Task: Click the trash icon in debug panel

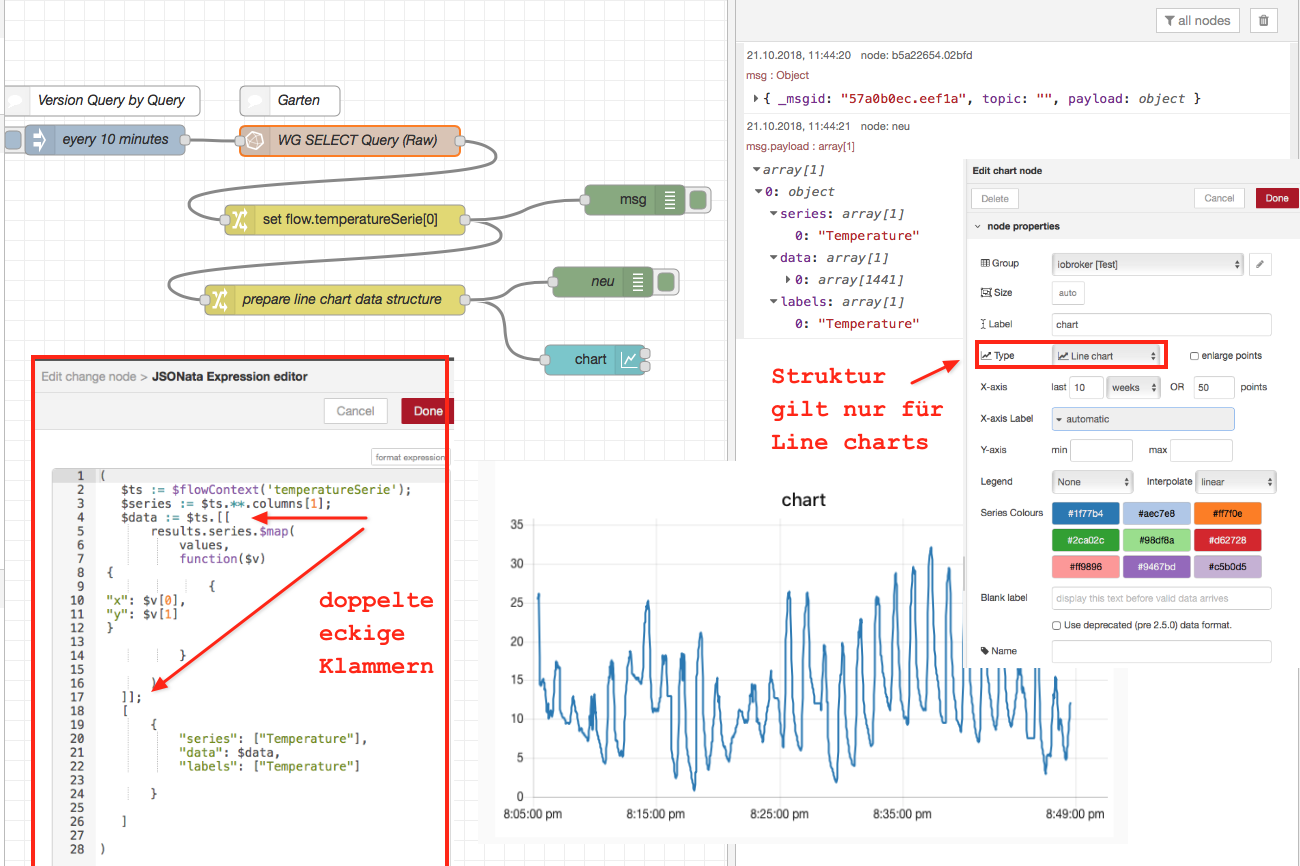Action: point(1264,20)
